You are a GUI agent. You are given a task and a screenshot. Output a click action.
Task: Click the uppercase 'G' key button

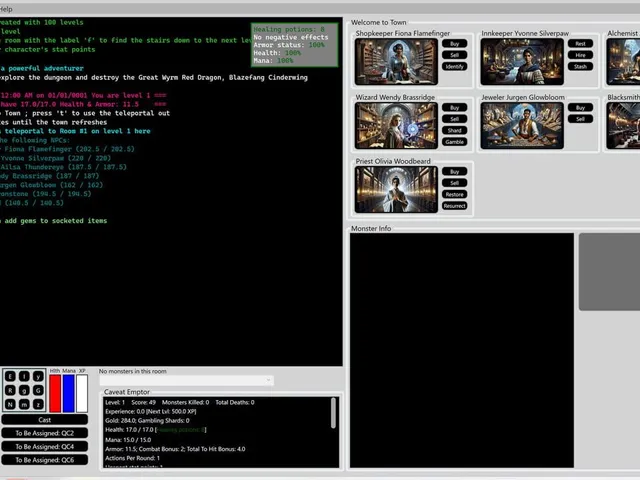point(38,390)
